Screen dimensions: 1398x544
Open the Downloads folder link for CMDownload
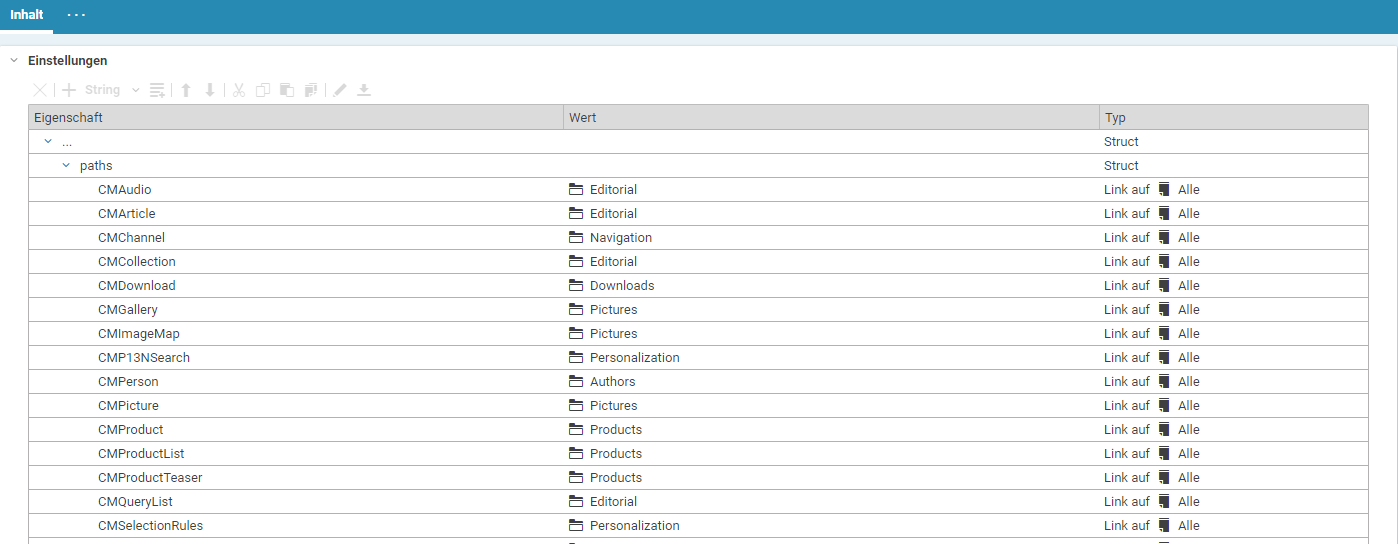(621, 286)
